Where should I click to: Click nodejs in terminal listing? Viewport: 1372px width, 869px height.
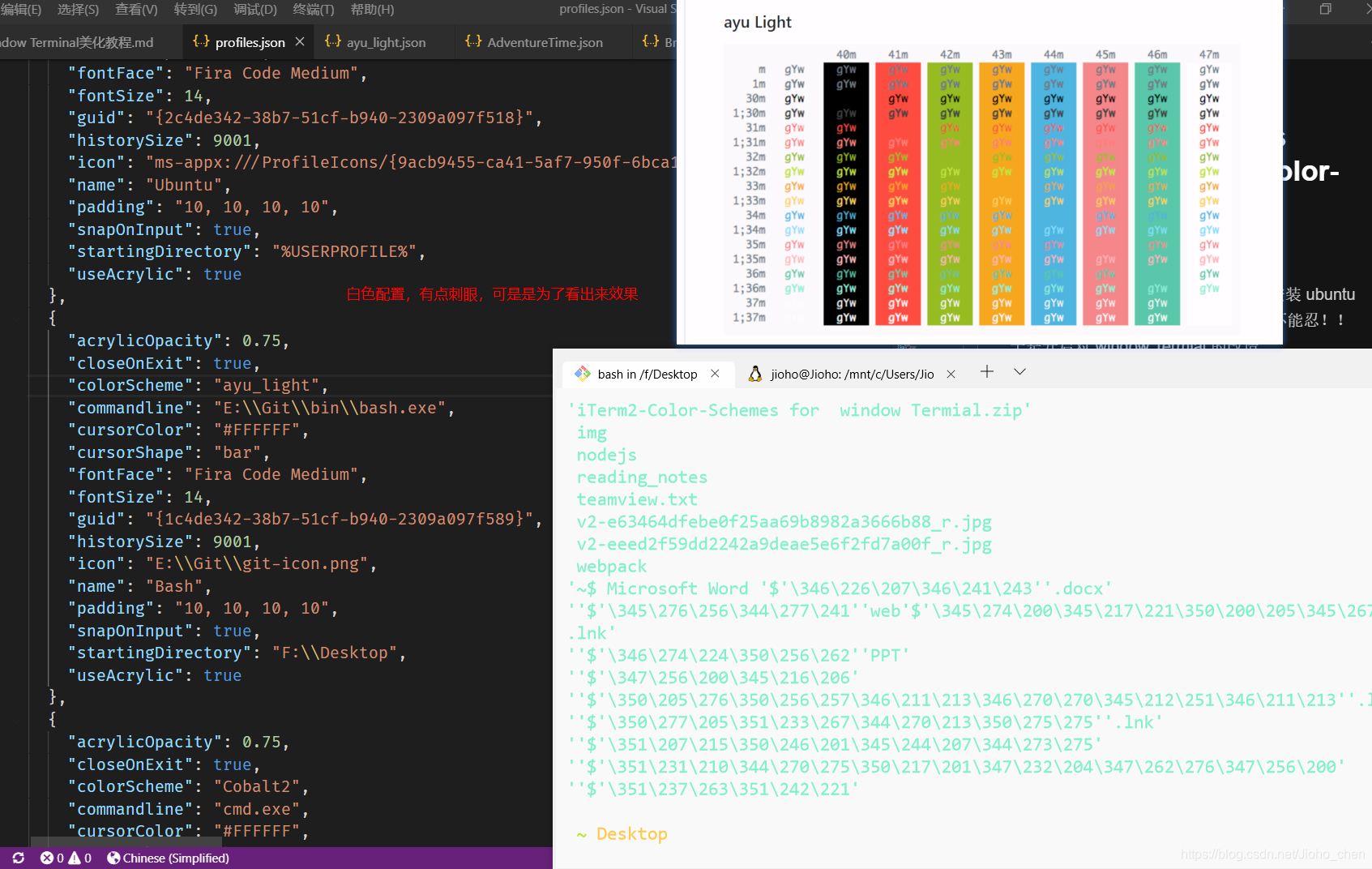coord(606,455)
